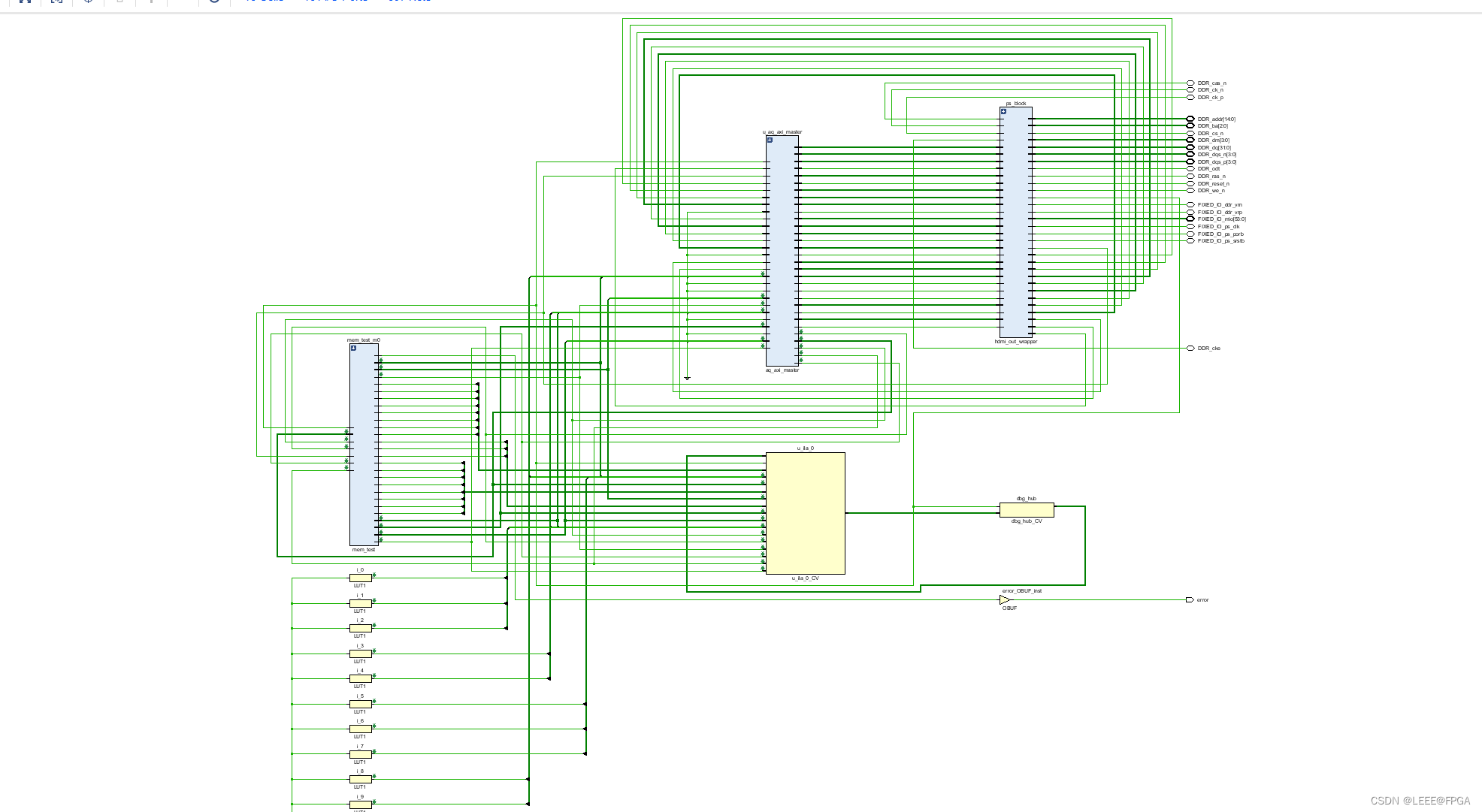This screenshot has width=1482, height=812.
Task: Select the DDR_dqs_p[3:0] bus port symbol
Action: tap(1190, 162)
